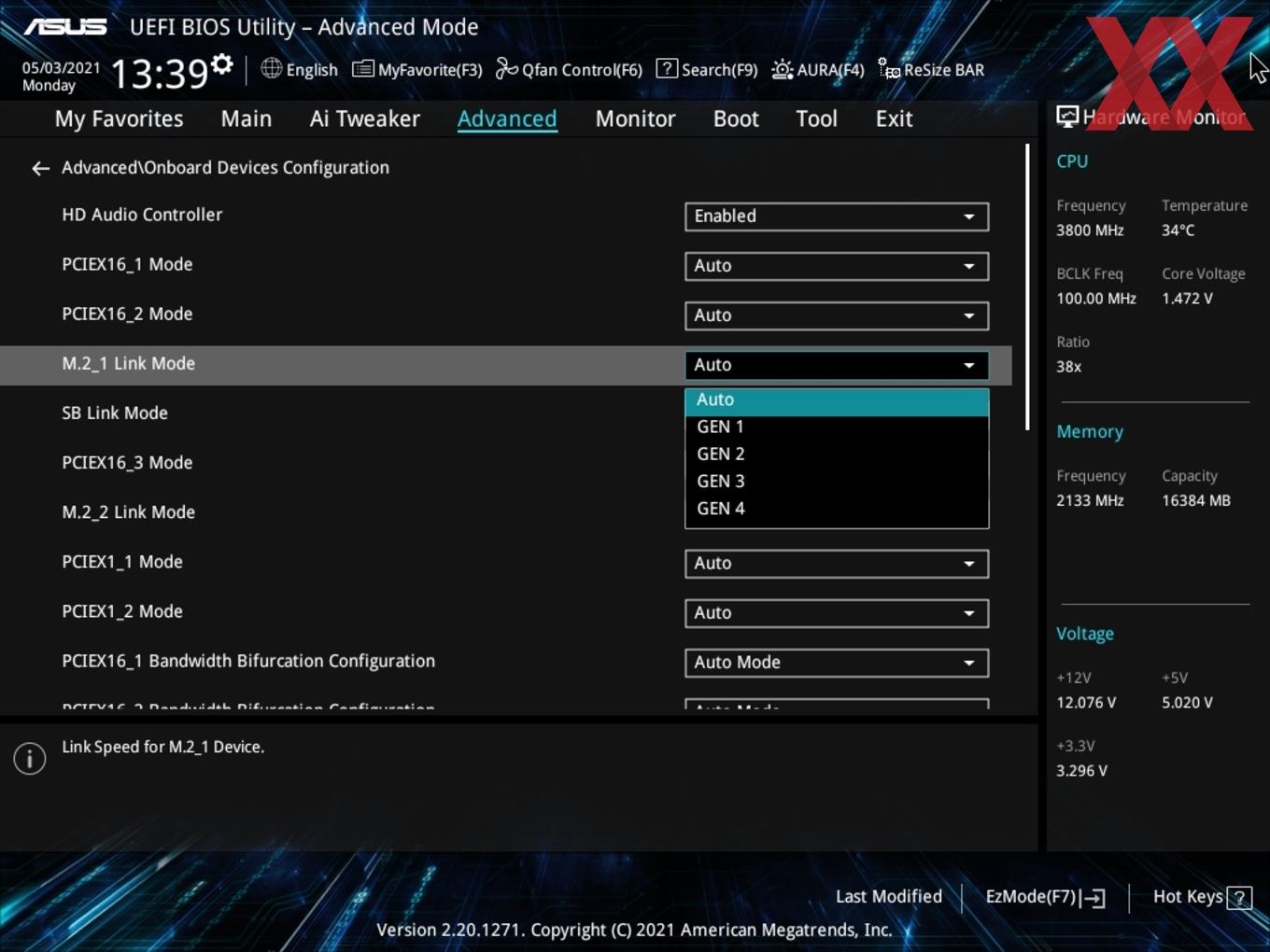Open the HD Audio Controller dropdown
This screenshot has width=1270, height=952.
(x=837, y=217)
